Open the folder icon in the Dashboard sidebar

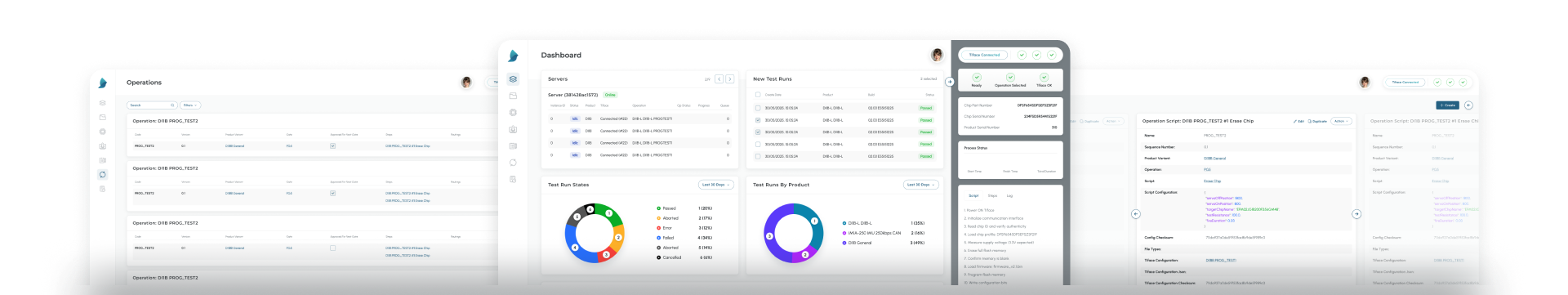click(x=513, y=96)
